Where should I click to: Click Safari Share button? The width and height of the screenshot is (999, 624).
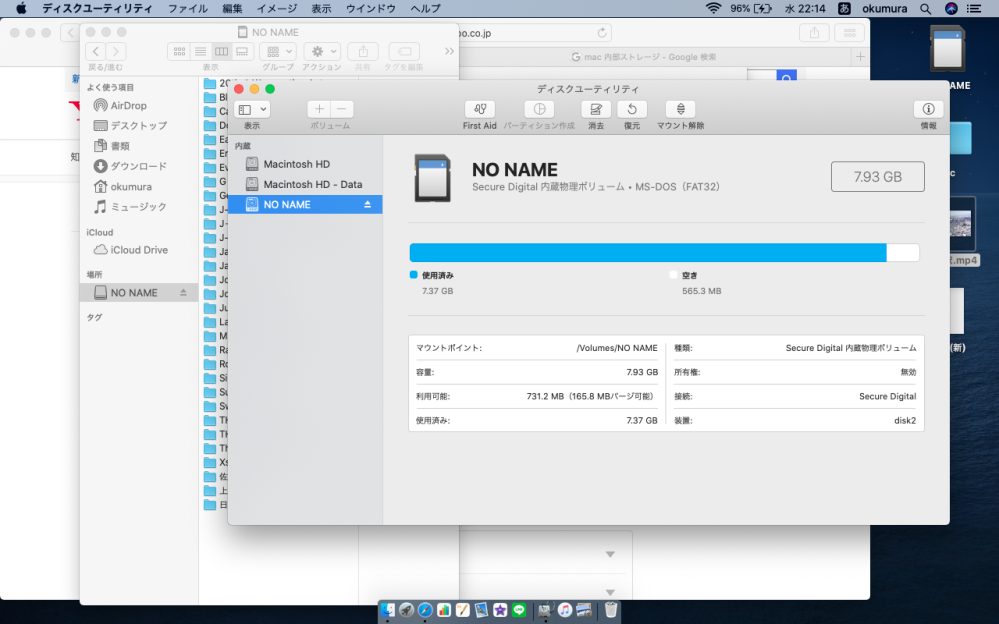click(814, 33)
